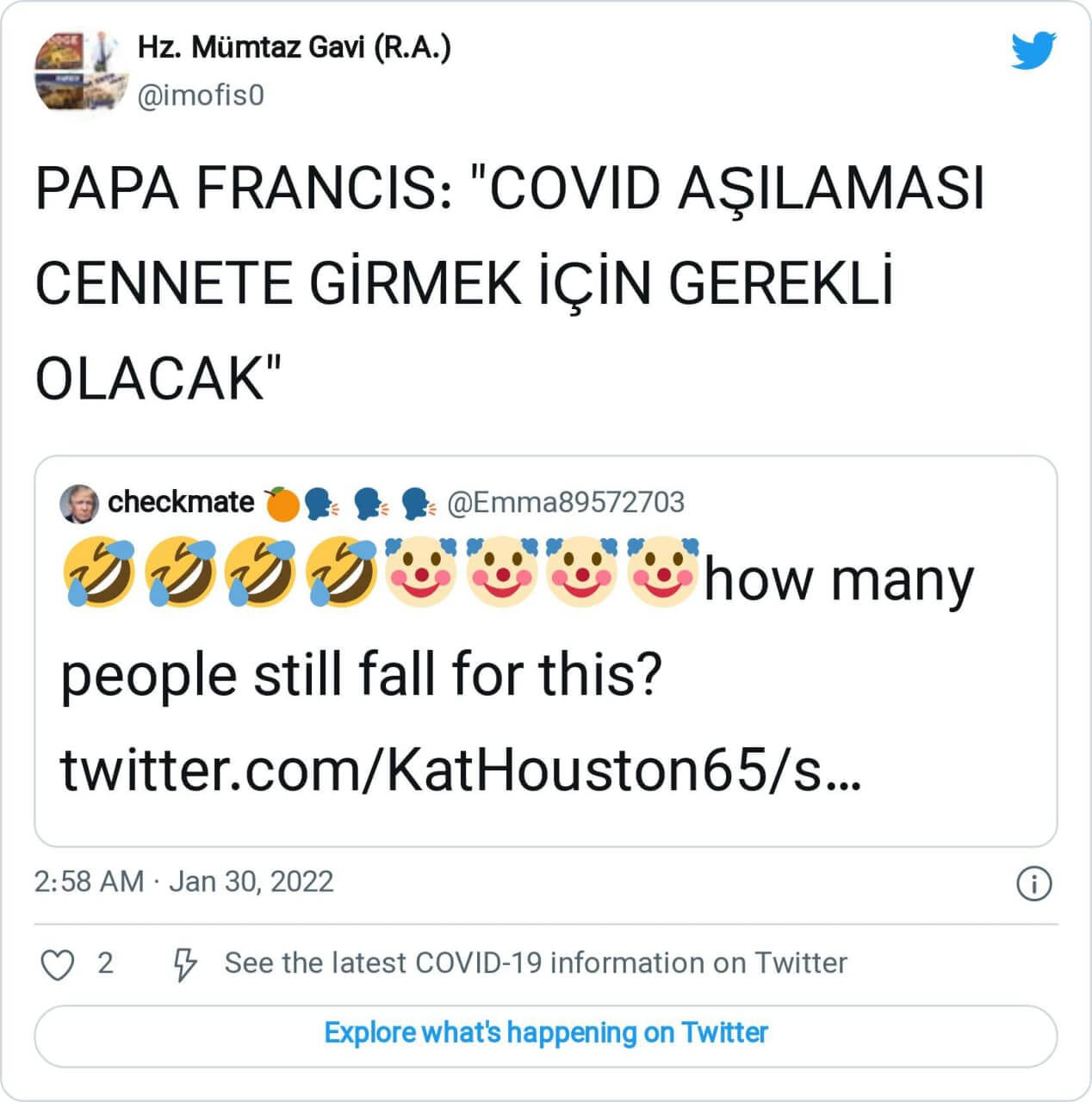1092x1102 pixels.
Task: Open See the latest COVID-19 information link
Action: (x=536, y=963)
